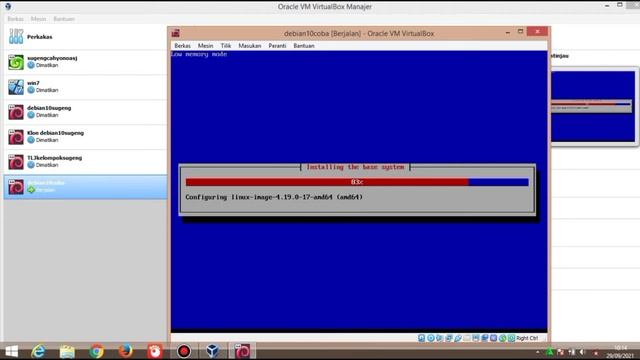This screenshot has width=640, height=360.
Task: Click the taskbar clock and date
Action: point(620,352)
